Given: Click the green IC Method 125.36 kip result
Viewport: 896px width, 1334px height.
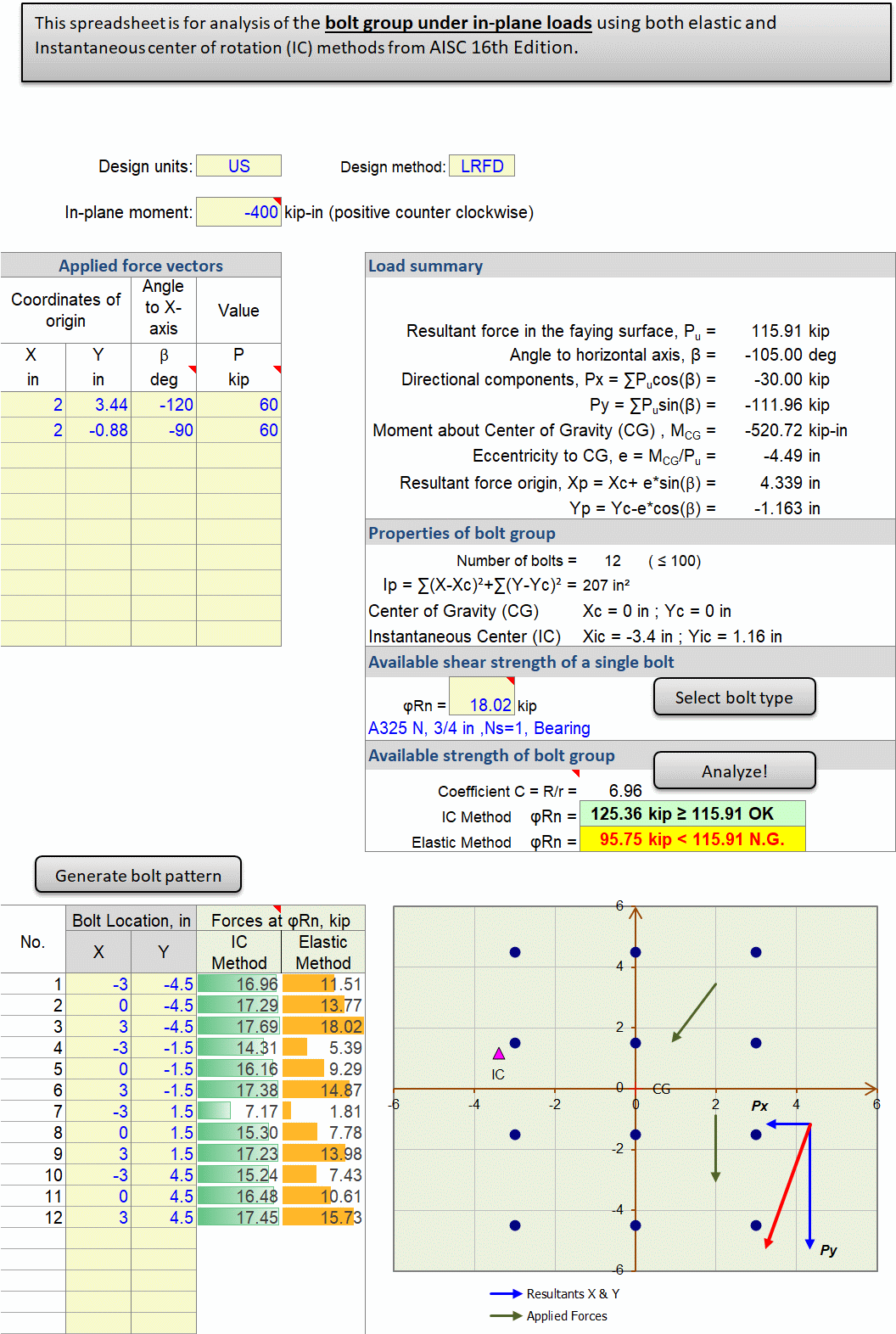Looking at the screenshot, I should 692,814.
